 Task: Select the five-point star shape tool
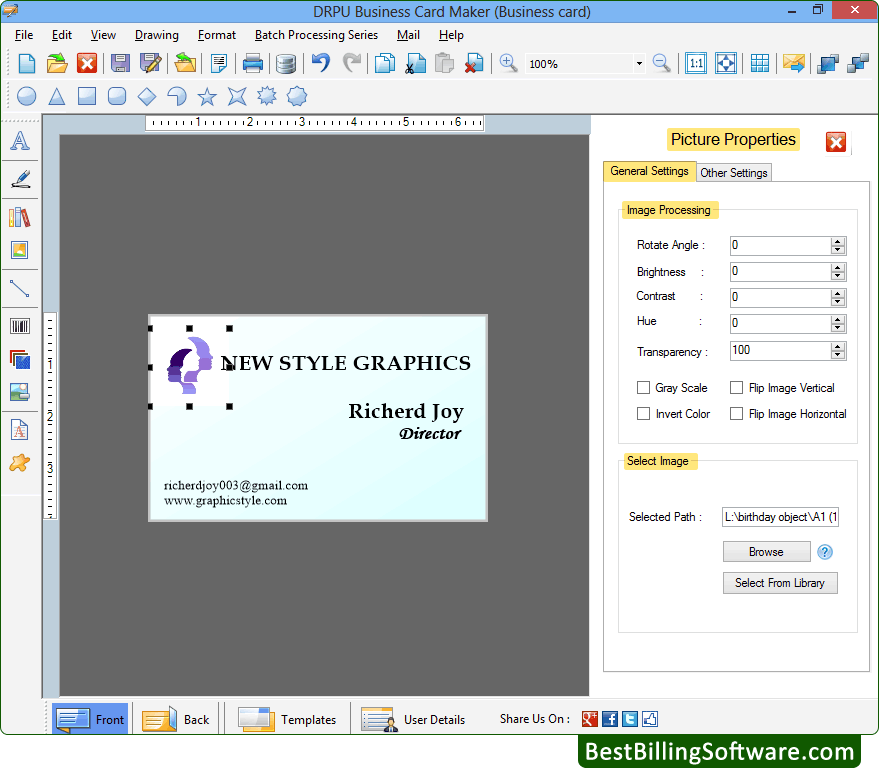coord(207,96)
